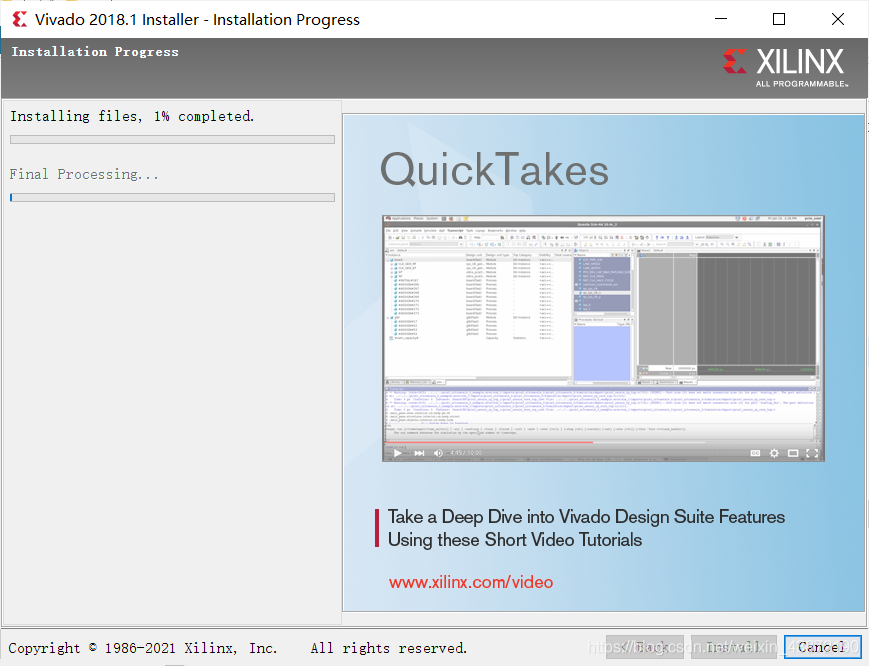Click the red video seek progress bar
This screenshot has height=666, width=869.
pyautogui.click(x=490, y=443)
